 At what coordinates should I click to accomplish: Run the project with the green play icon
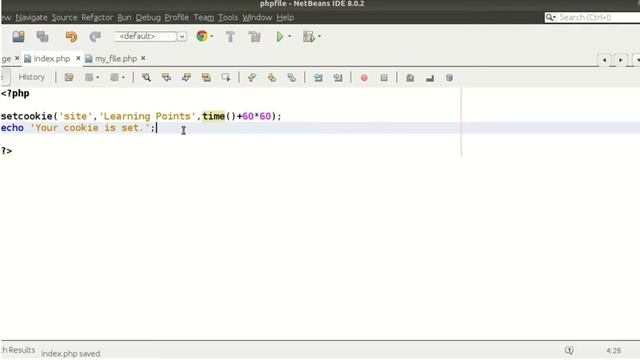[x=280, y=37]
